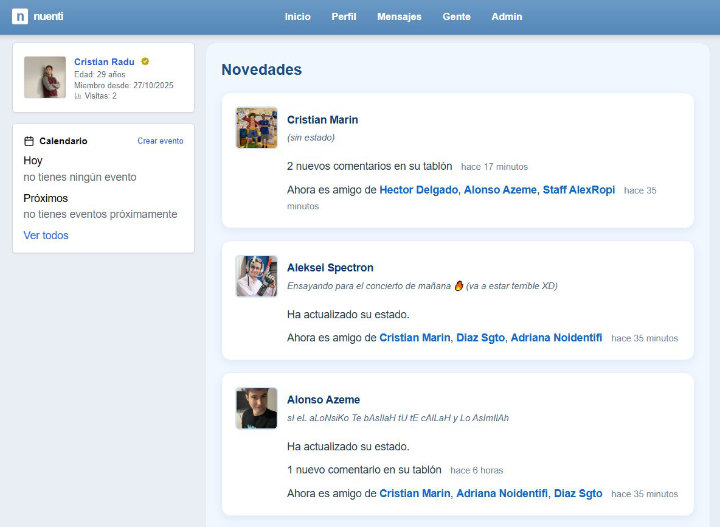The width and height of the screenshot is (720, 527).
Task: Go to the Inicio menu item
Action: [x=297, y=17]
